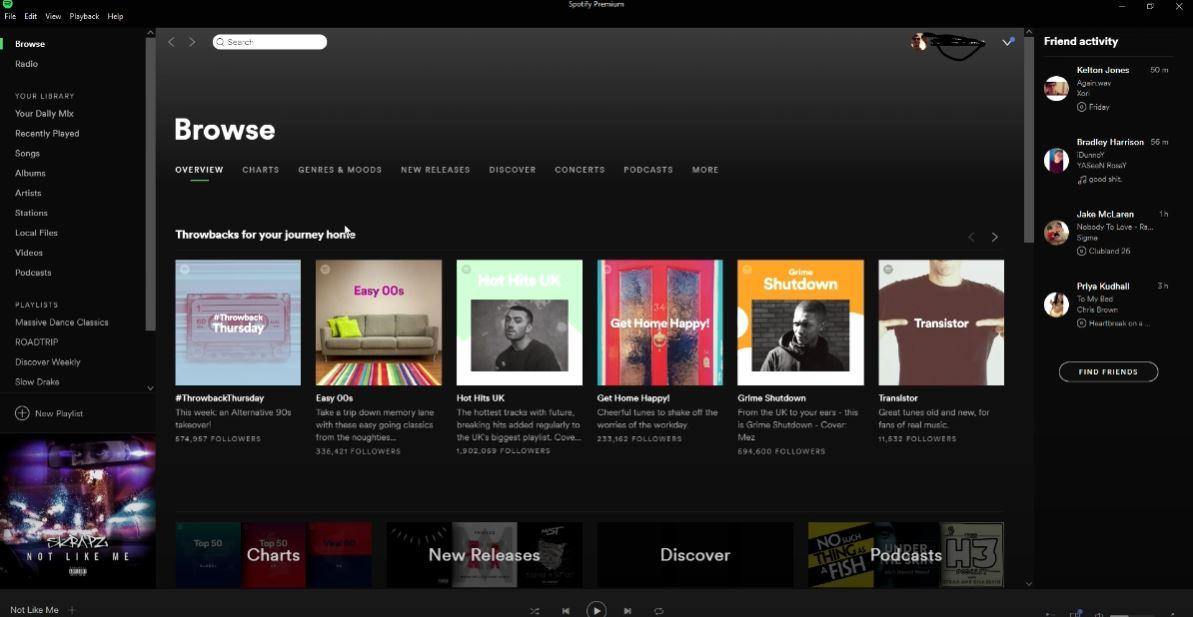Open Priya Kudhail friend avatar
Screen dimensions: 1193x617
1056,304
